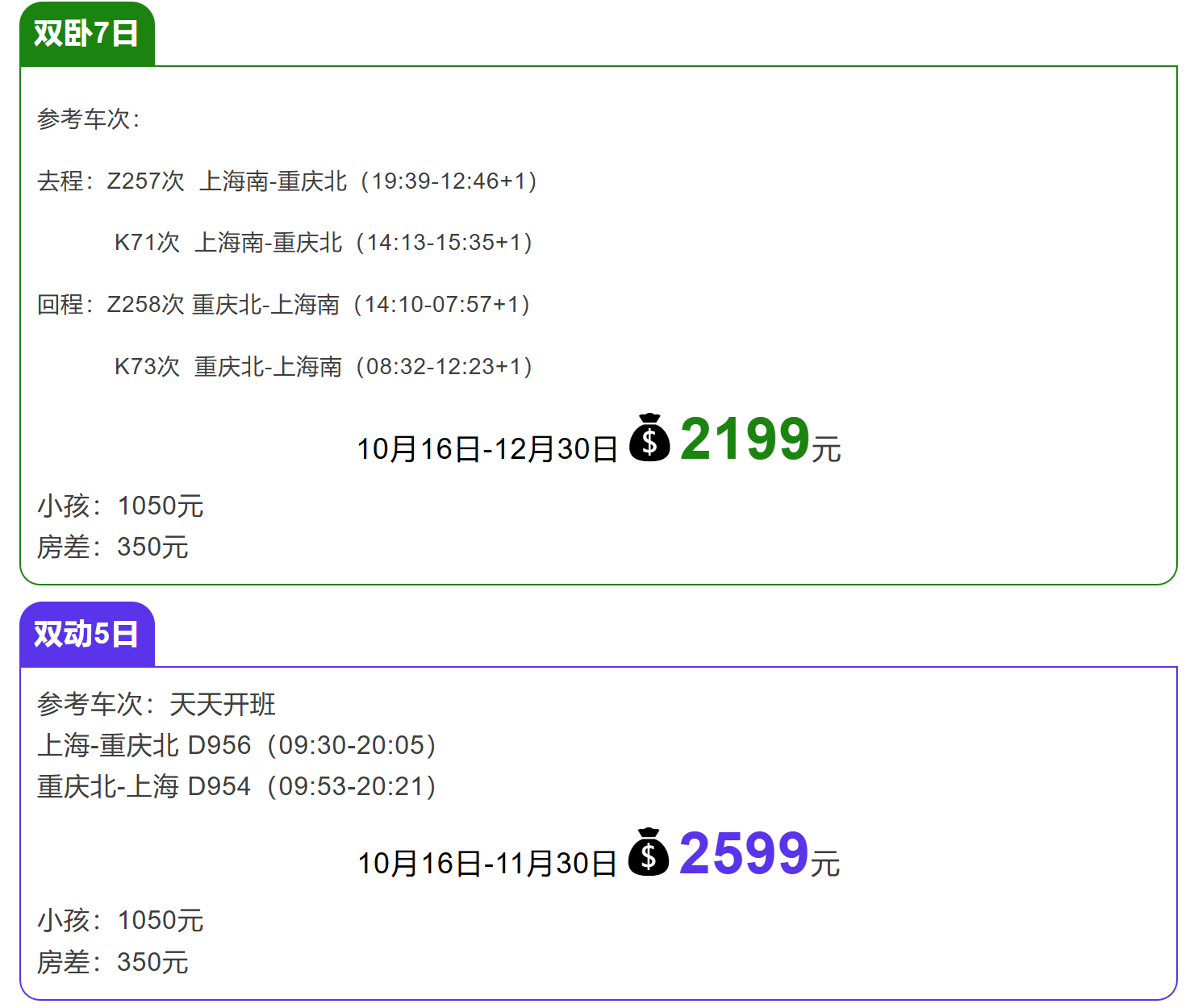Click the D956 上海-重庆北 train line
The width and height of the screenshot is (1194, 1008).
click(x=237, y=745)
